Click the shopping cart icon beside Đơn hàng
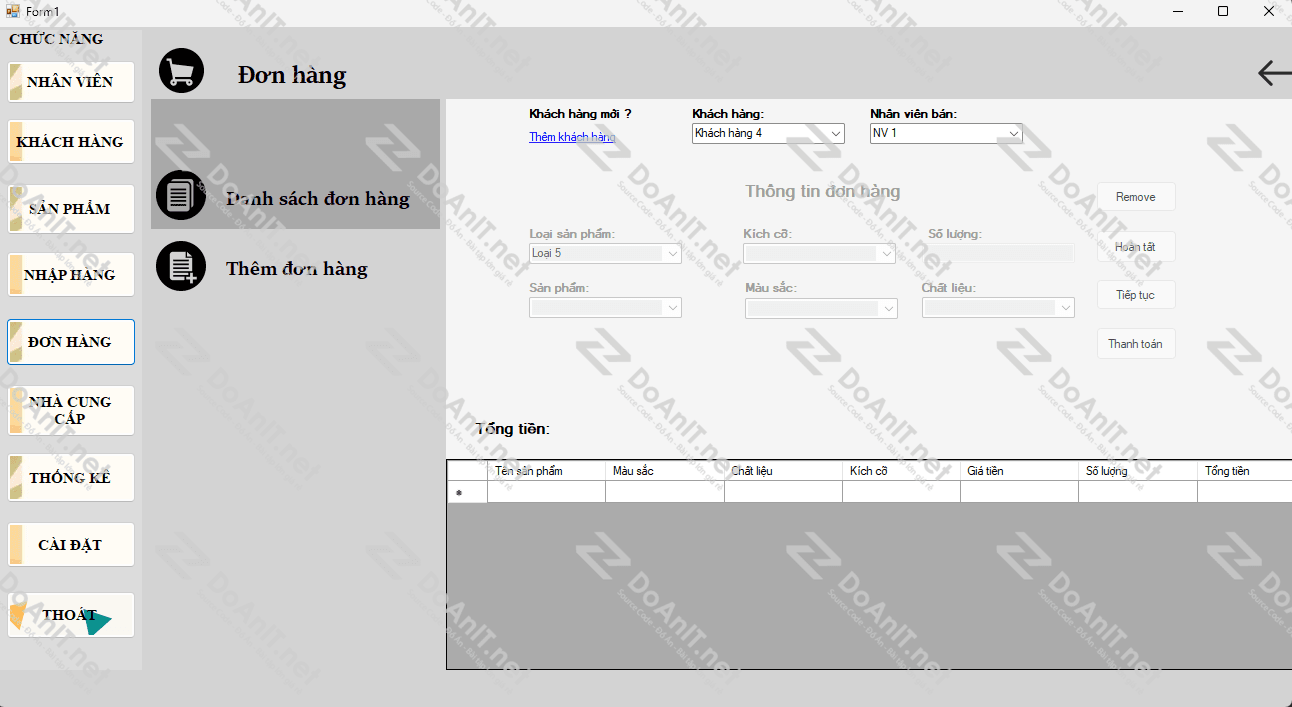This screenshot has width=1292, height=707. click(x=181, y=71)
